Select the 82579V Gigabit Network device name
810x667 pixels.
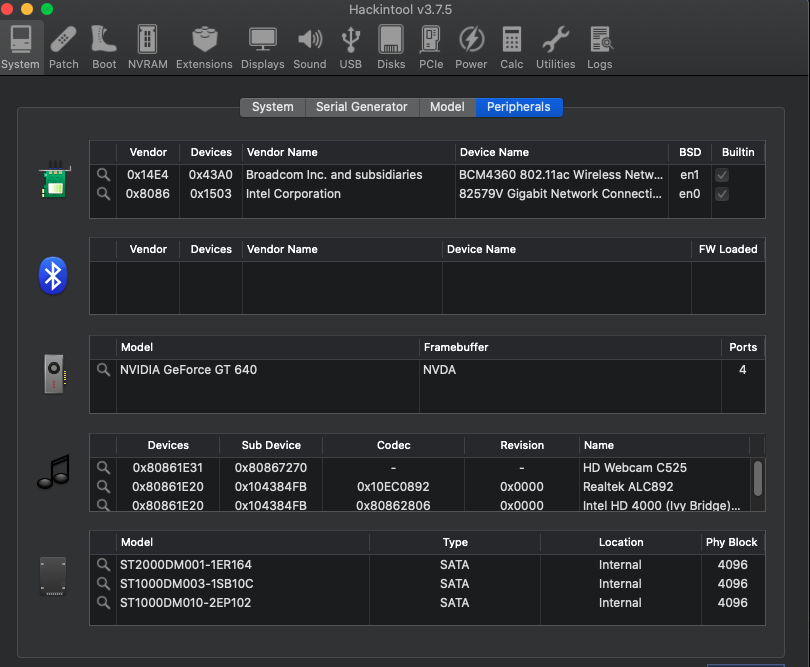click(x=560, y=194)
